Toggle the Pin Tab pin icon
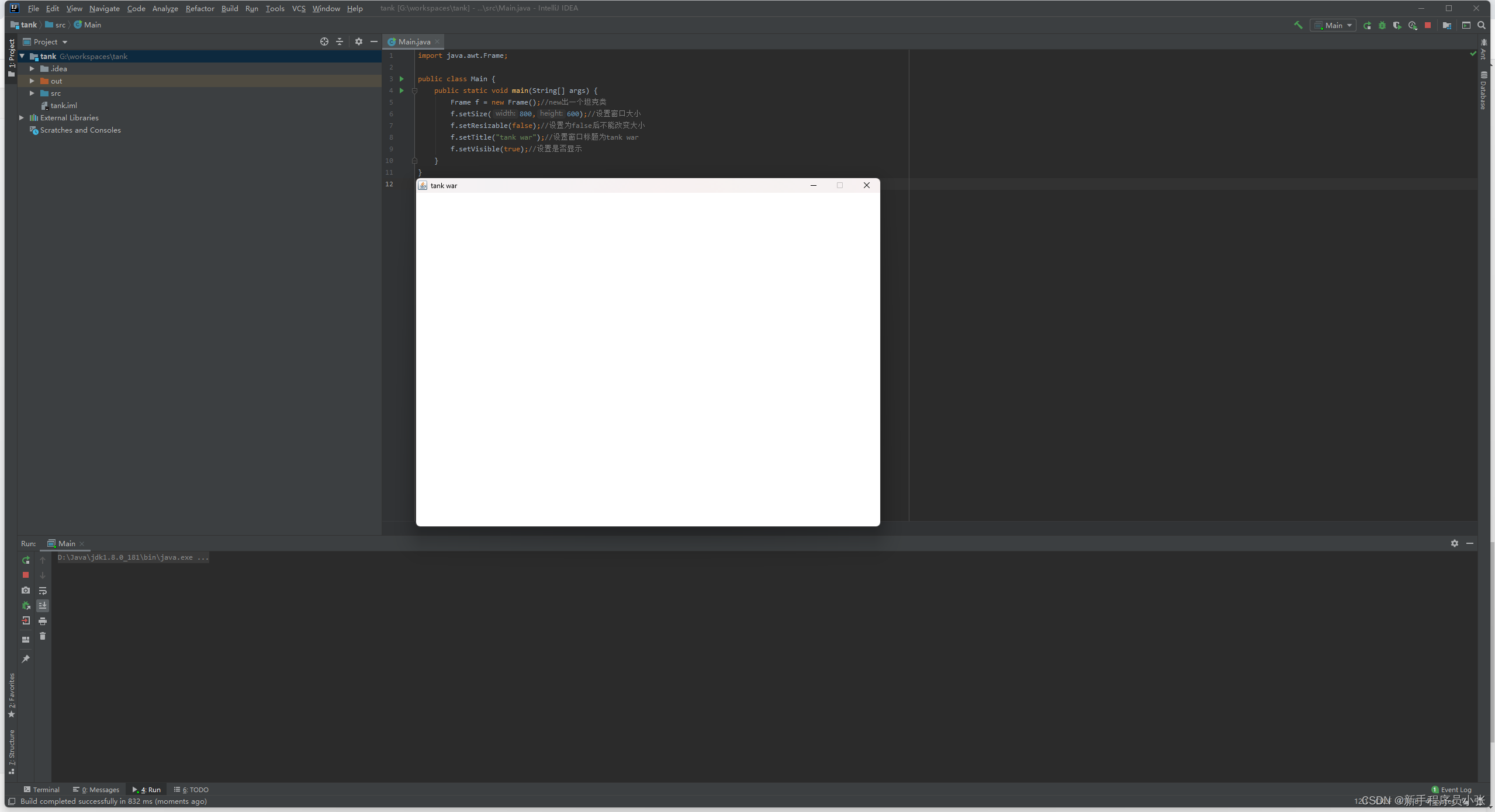Image resolution: width=1495 pixels, height=812 pixels. tap(26, 659)
